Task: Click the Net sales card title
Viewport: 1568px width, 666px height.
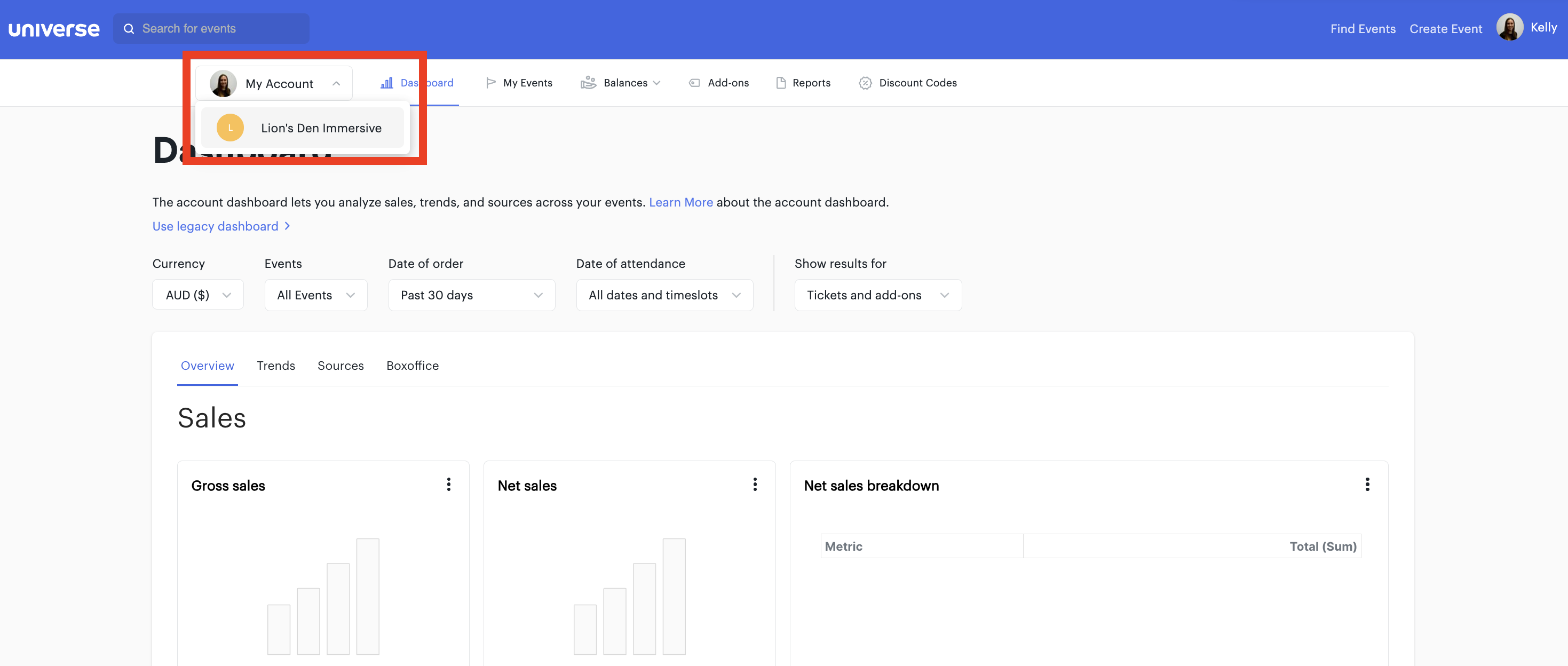Action: pos(527,486)
